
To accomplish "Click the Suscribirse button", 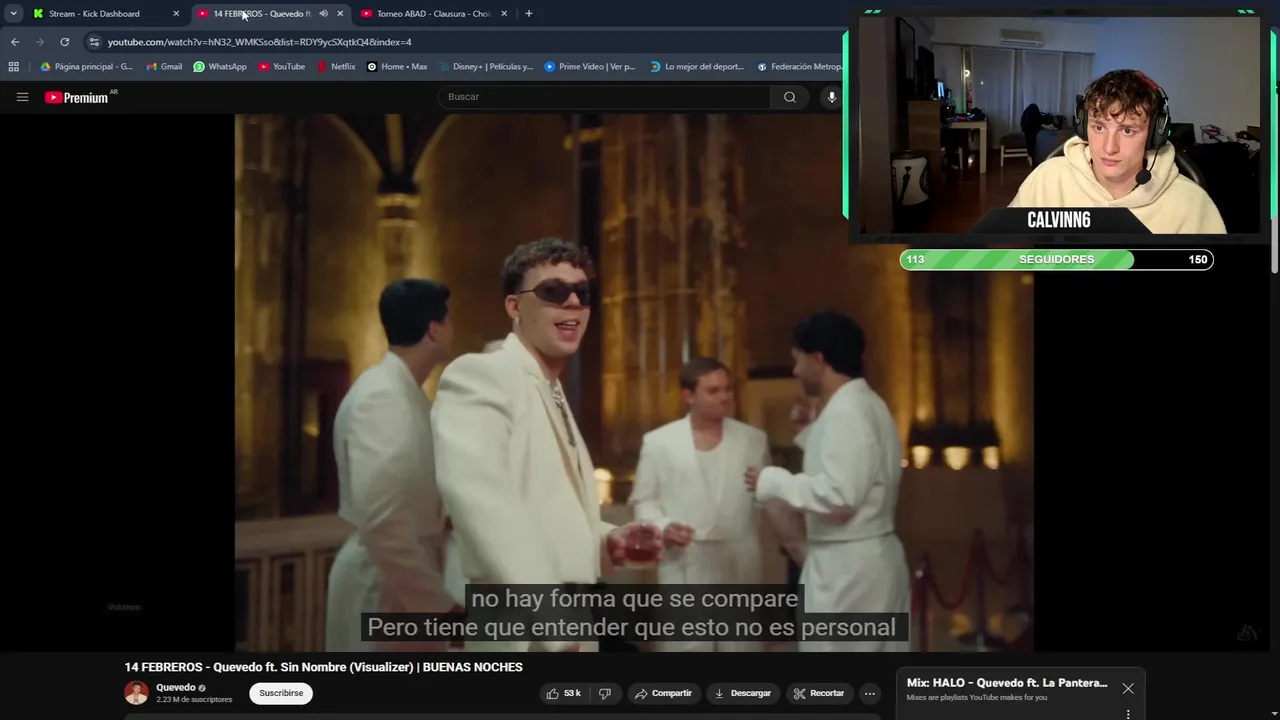I will click(x=281, y=693).
